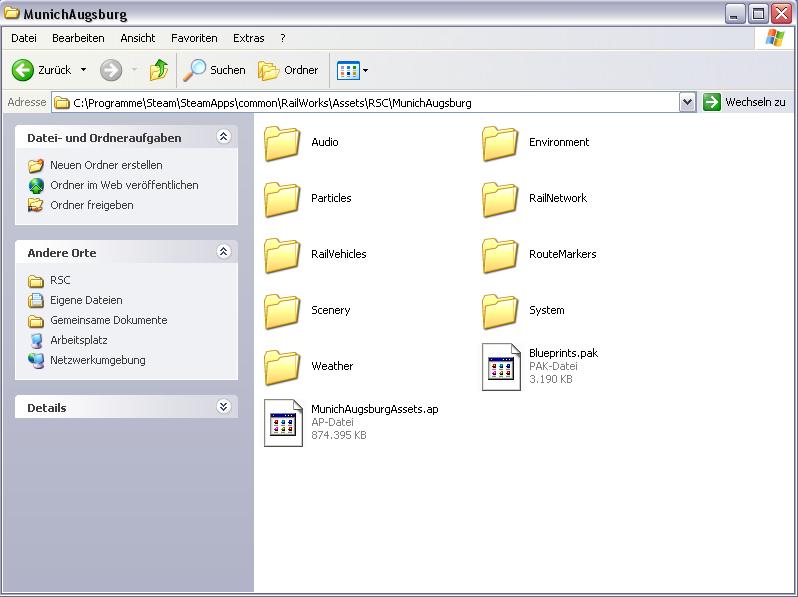Open the Suchen search tool
Screen dimensions: 798x597
pyautogui.click(x=214, y=70)
